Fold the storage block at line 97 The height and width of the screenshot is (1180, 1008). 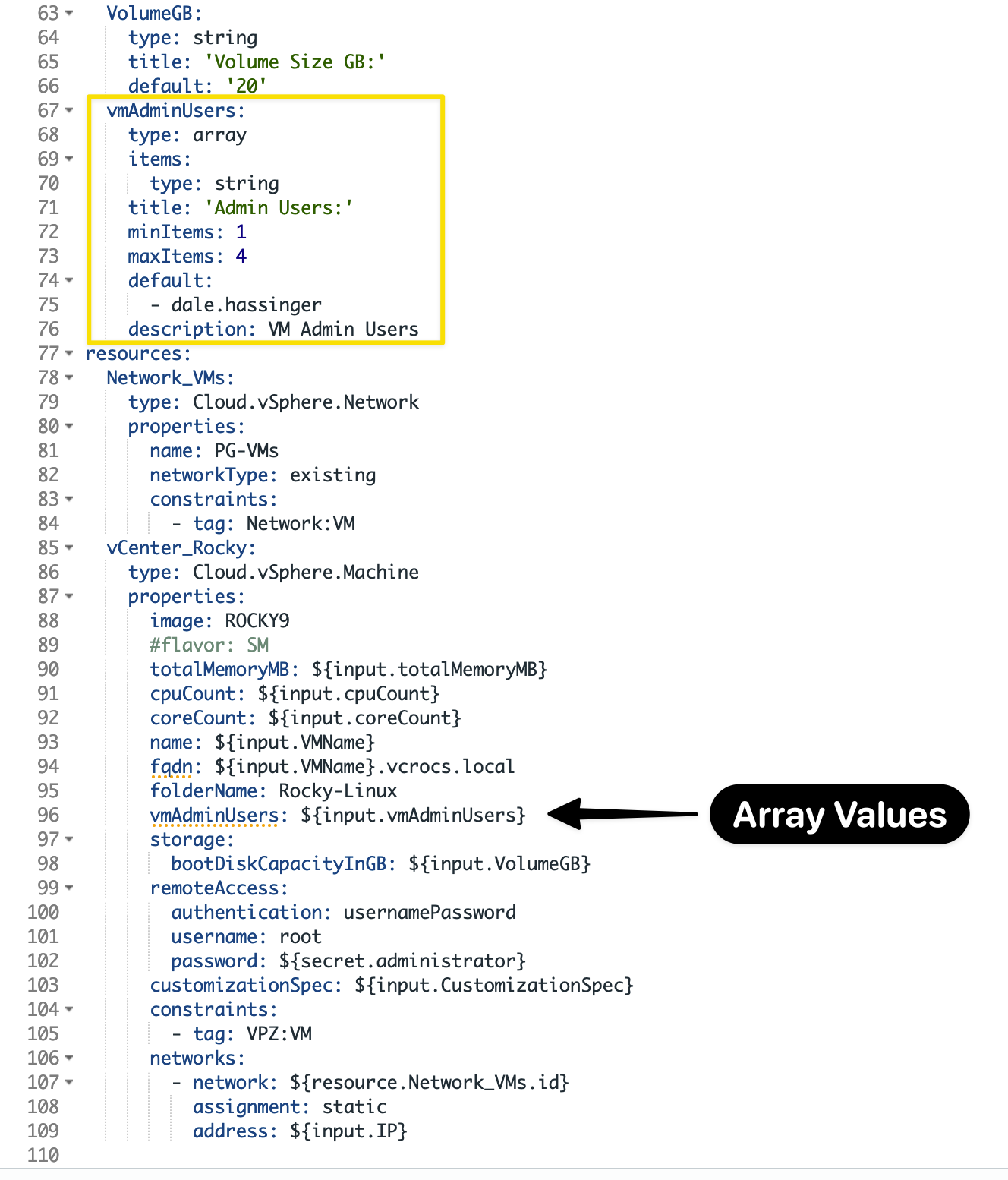[69, 840]
